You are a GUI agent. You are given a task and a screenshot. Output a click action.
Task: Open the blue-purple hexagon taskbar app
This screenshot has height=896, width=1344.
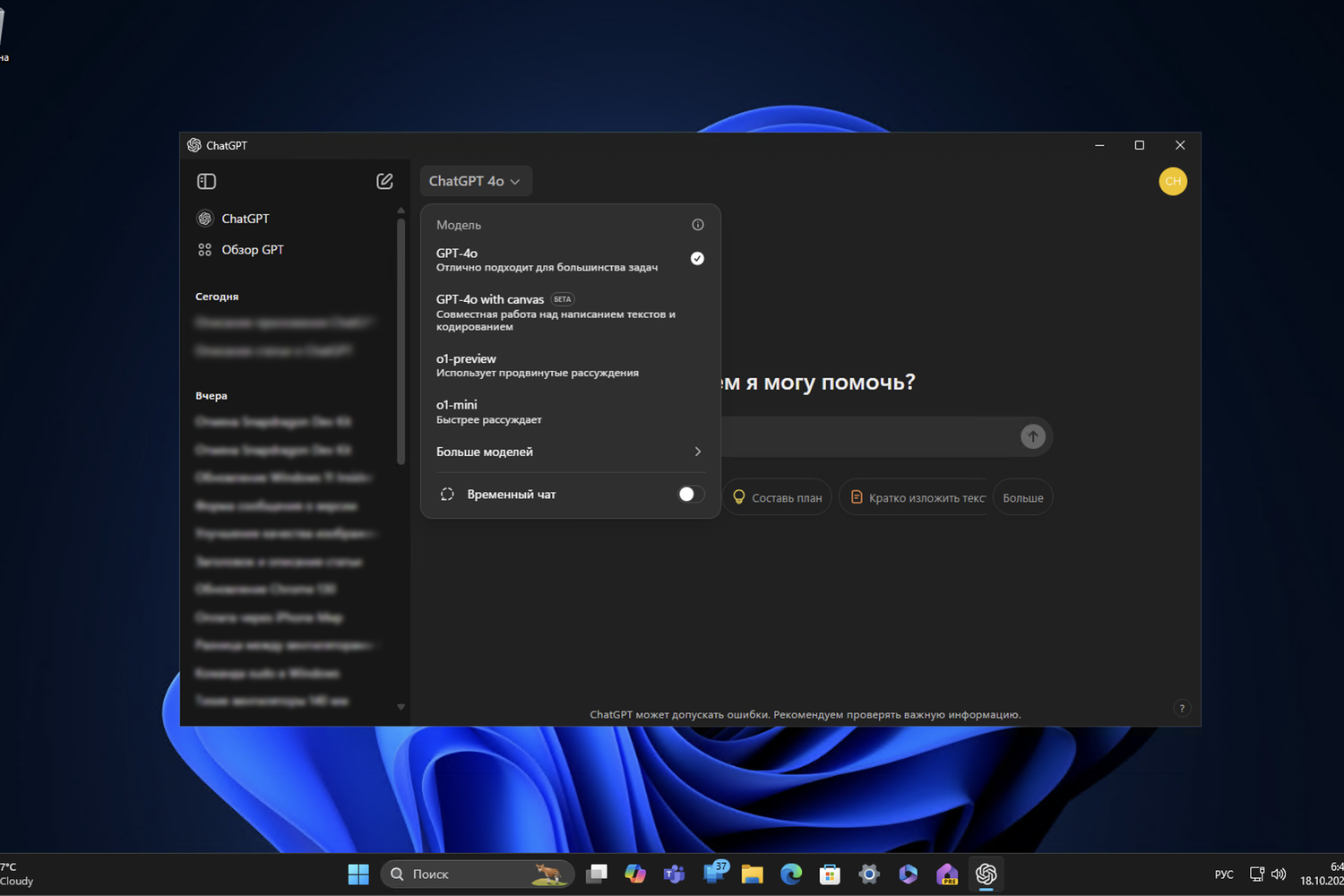(x=908, y=874)
